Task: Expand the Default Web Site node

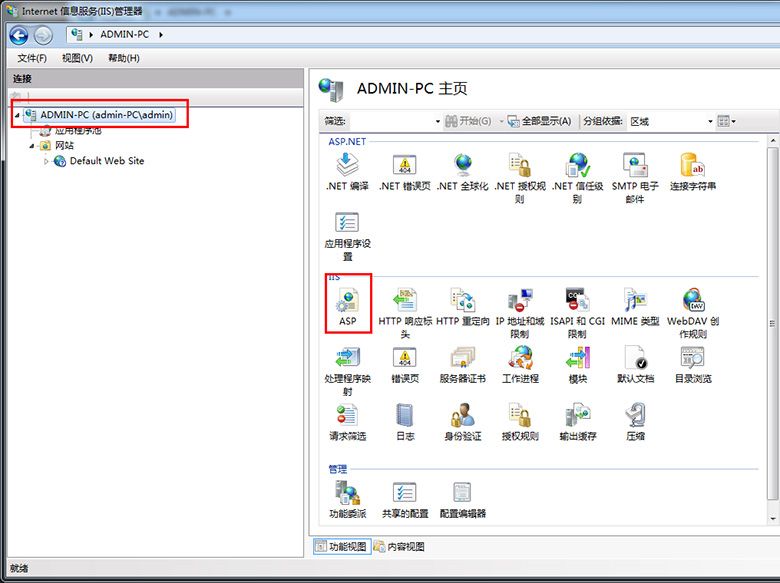Action: click(x=46, y=161)
